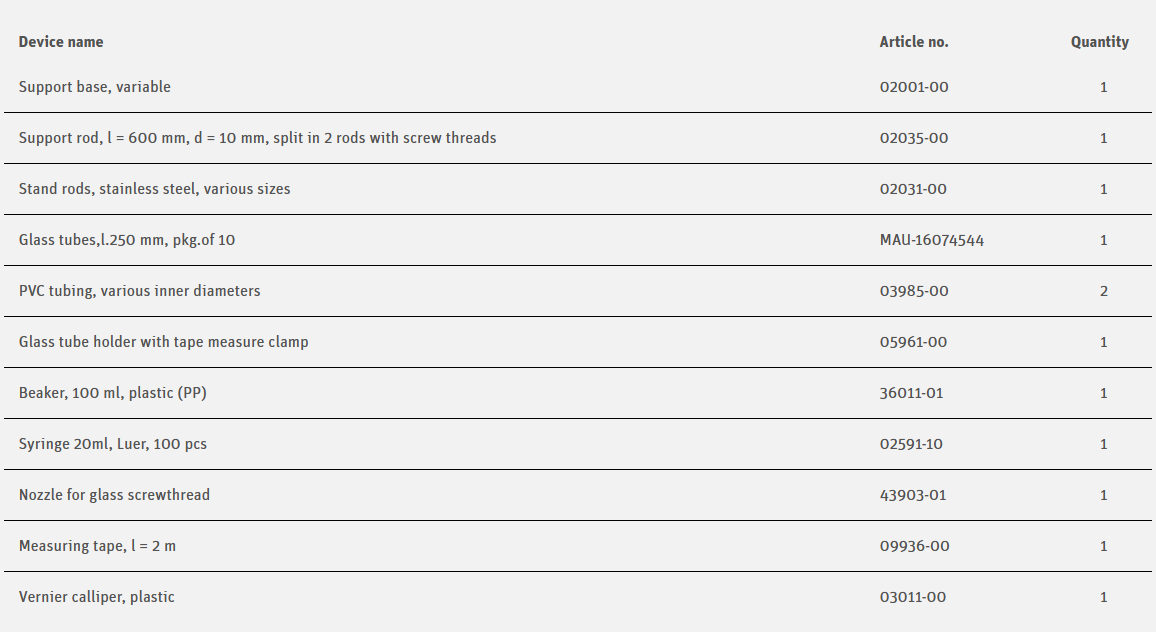1156x632 pixels.
Task: Select article number 43903-01
Action: [x=912, y=495]
